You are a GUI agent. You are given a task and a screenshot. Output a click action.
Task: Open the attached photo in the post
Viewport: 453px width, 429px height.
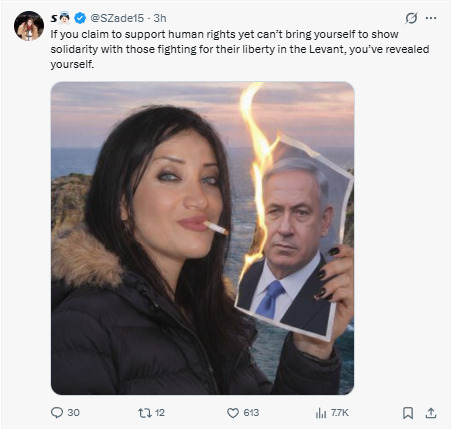tap(202, 238)
